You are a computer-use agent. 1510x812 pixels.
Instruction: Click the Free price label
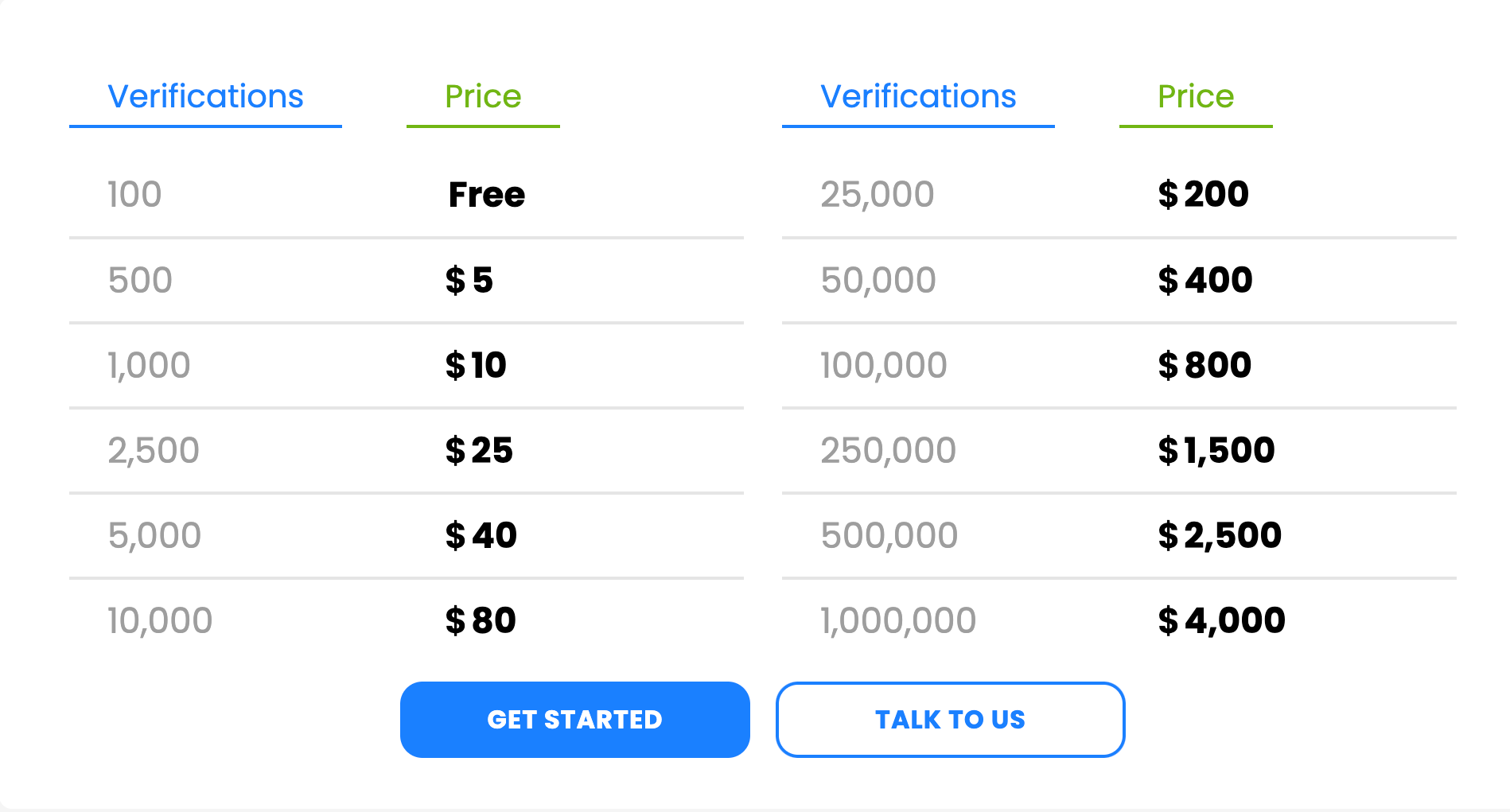click(486, 195)
